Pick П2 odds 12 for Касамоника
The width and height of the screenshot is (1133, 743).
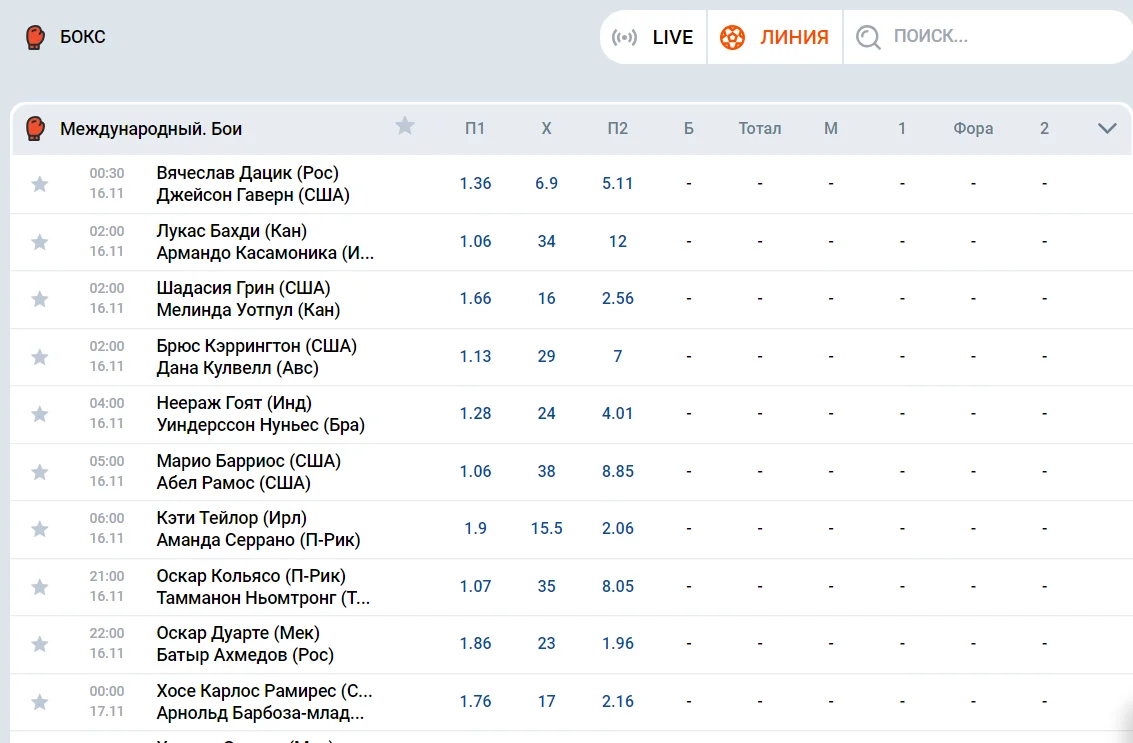point(618,241)
